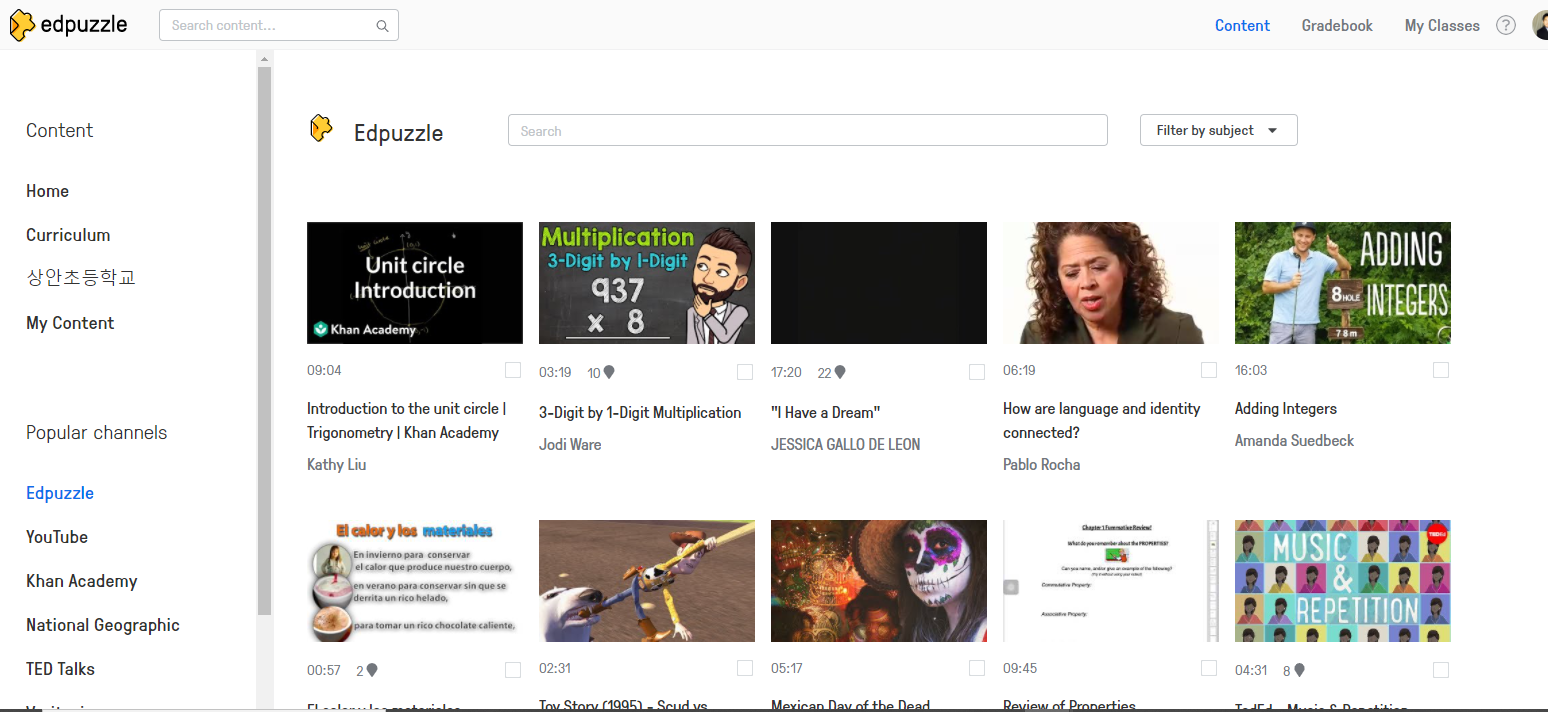Open the Content tab in top navigation
Screen dimensions: 1548x712
pos(1242,26)
